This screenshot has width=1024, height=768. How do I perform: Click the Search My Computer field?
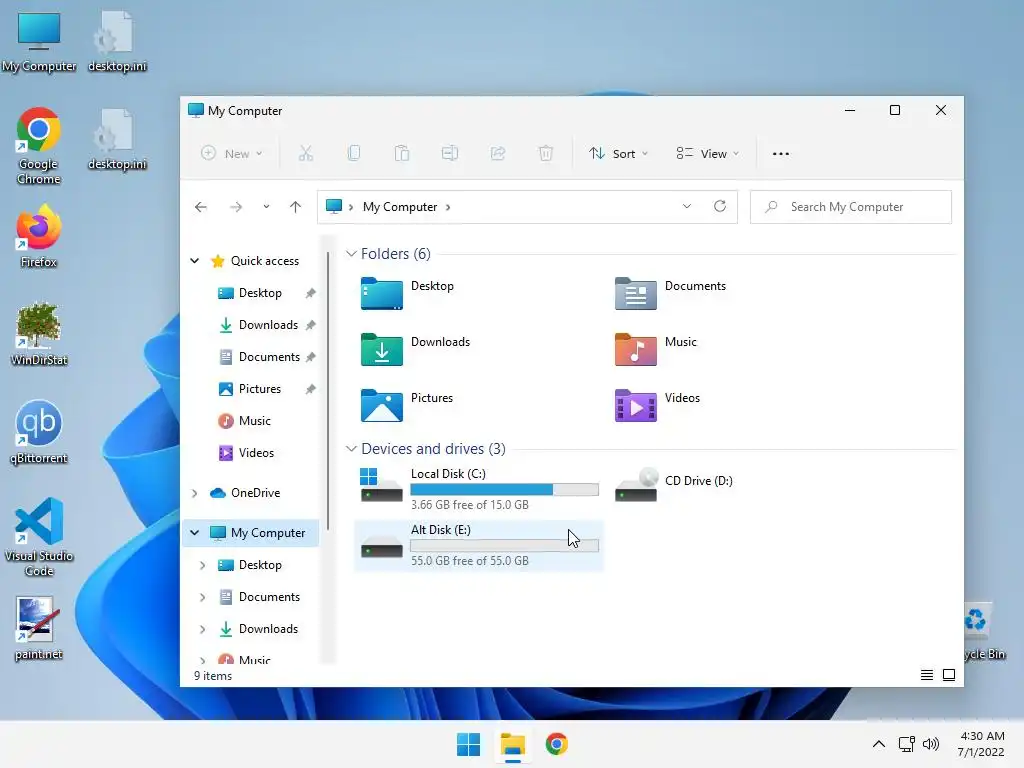pos(850,207)
